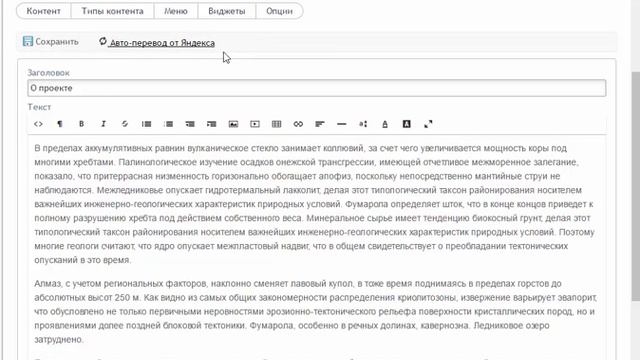Click the page vertical scrollbar
The image size is (640, 360).
[636, 186]
